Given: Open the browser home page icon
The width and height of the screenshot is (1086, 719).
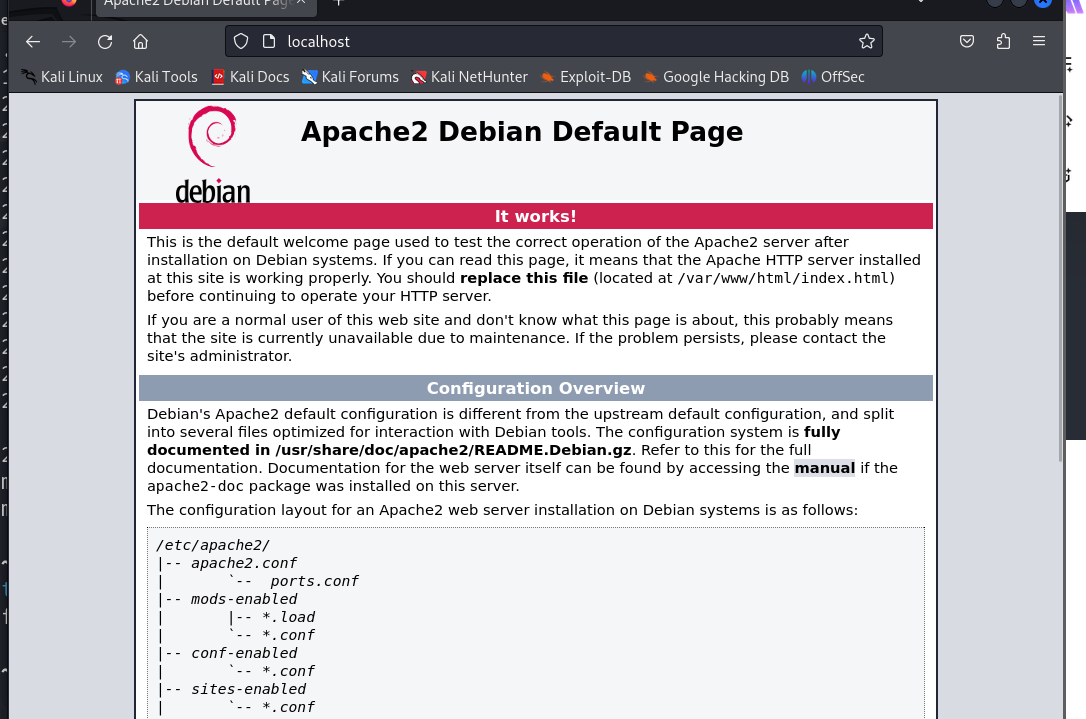Looking at the screenshot, I should point(141,42).
